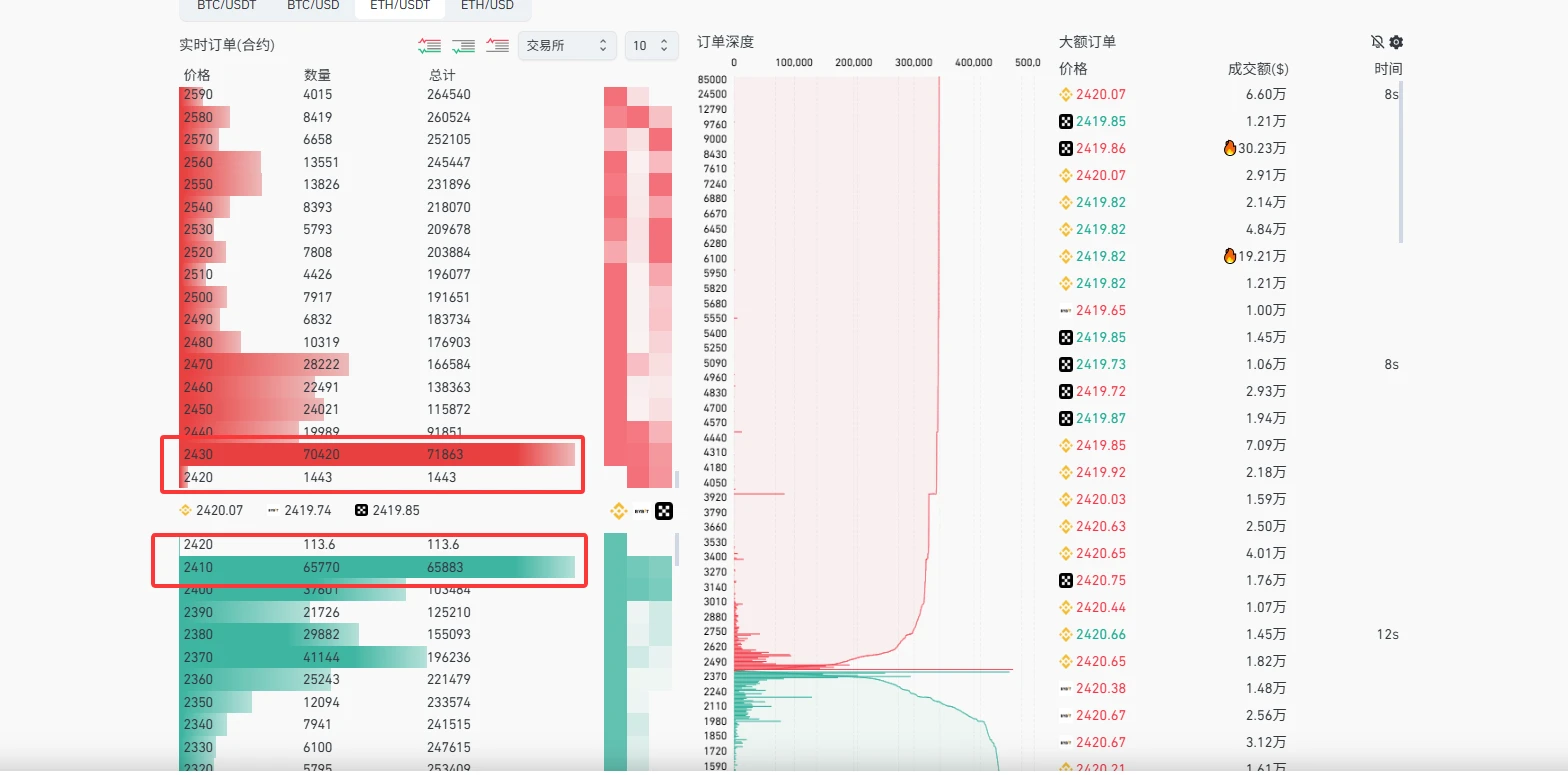This screenshot has height=775, width=1568.
Task: Click the fire icon next to 30.23万
Action: point(1230,148)
